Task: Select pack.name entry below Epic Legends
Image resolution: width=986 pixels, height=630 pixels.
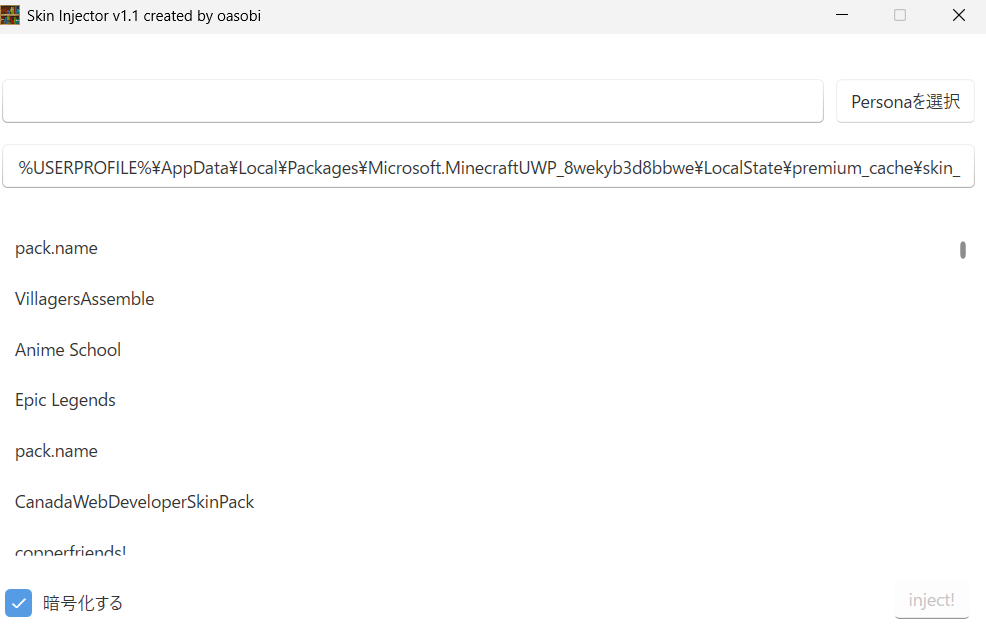Action: pyautogui.click(x=56, y=451)
